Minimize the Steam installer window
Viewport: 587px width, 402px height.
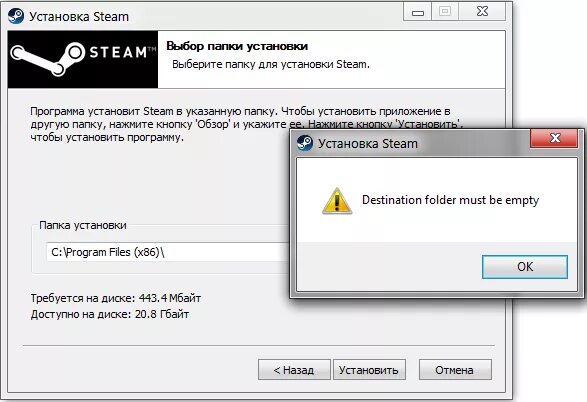click(417, 12)
